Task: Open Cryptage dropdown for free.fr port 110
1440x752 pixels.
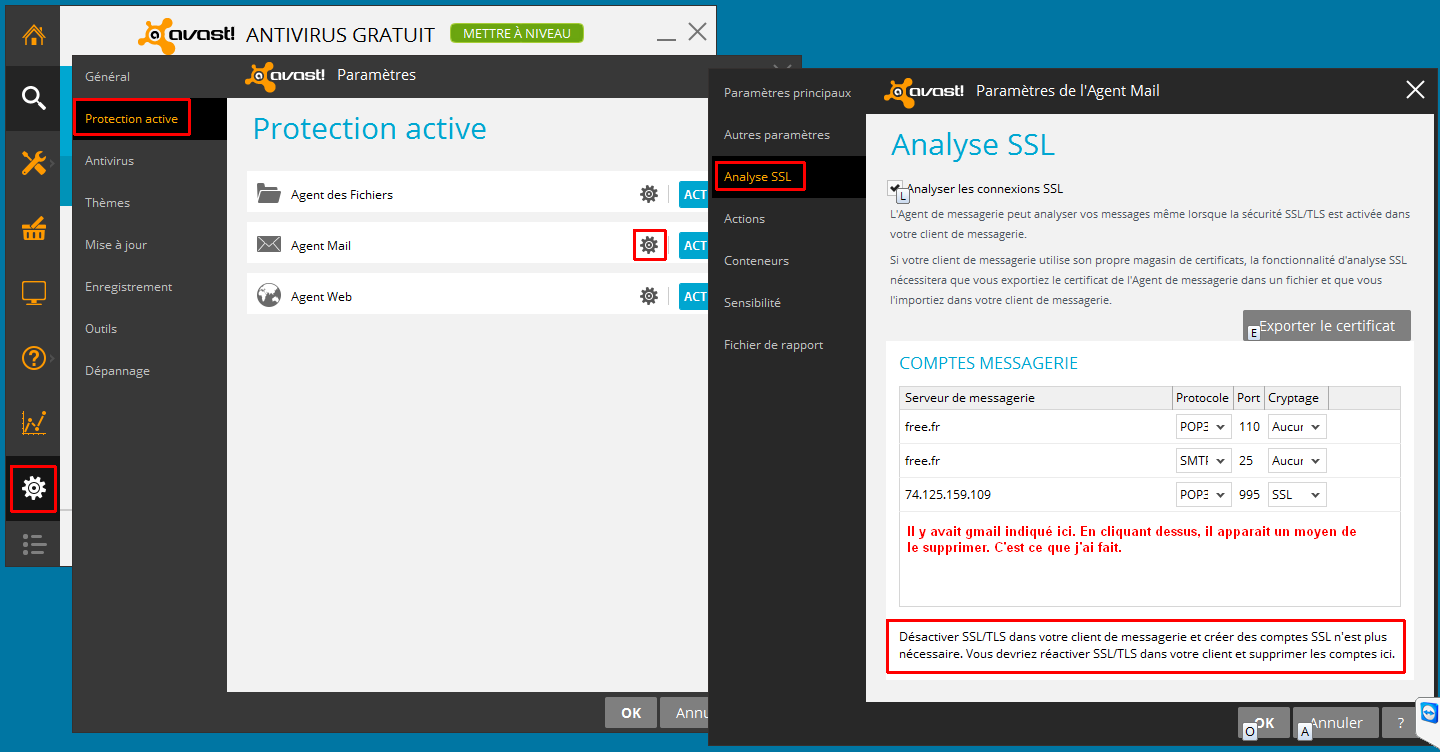Action: 1297,427
